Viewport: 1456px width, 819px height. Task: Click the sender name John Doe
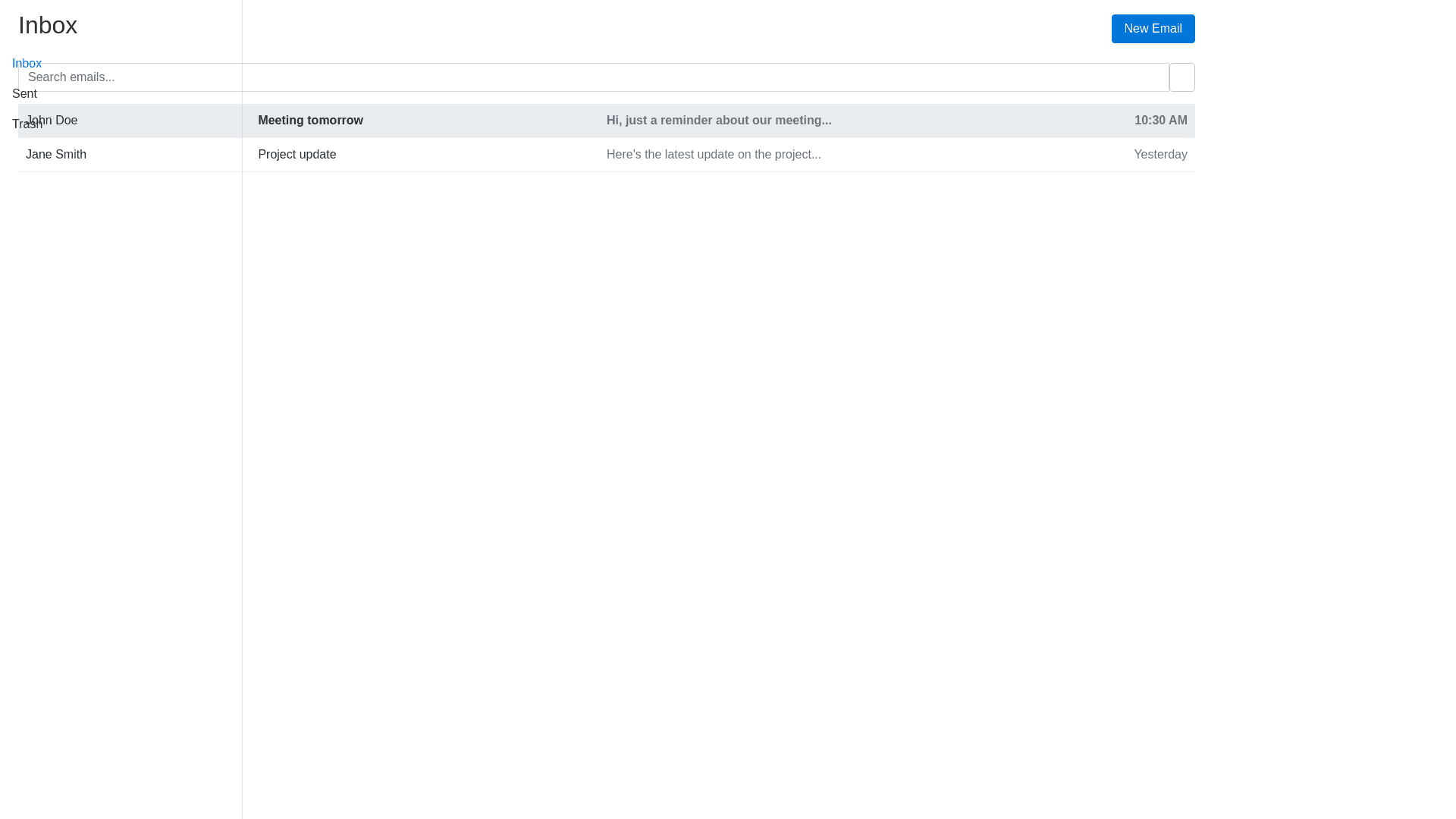point(52,120)
